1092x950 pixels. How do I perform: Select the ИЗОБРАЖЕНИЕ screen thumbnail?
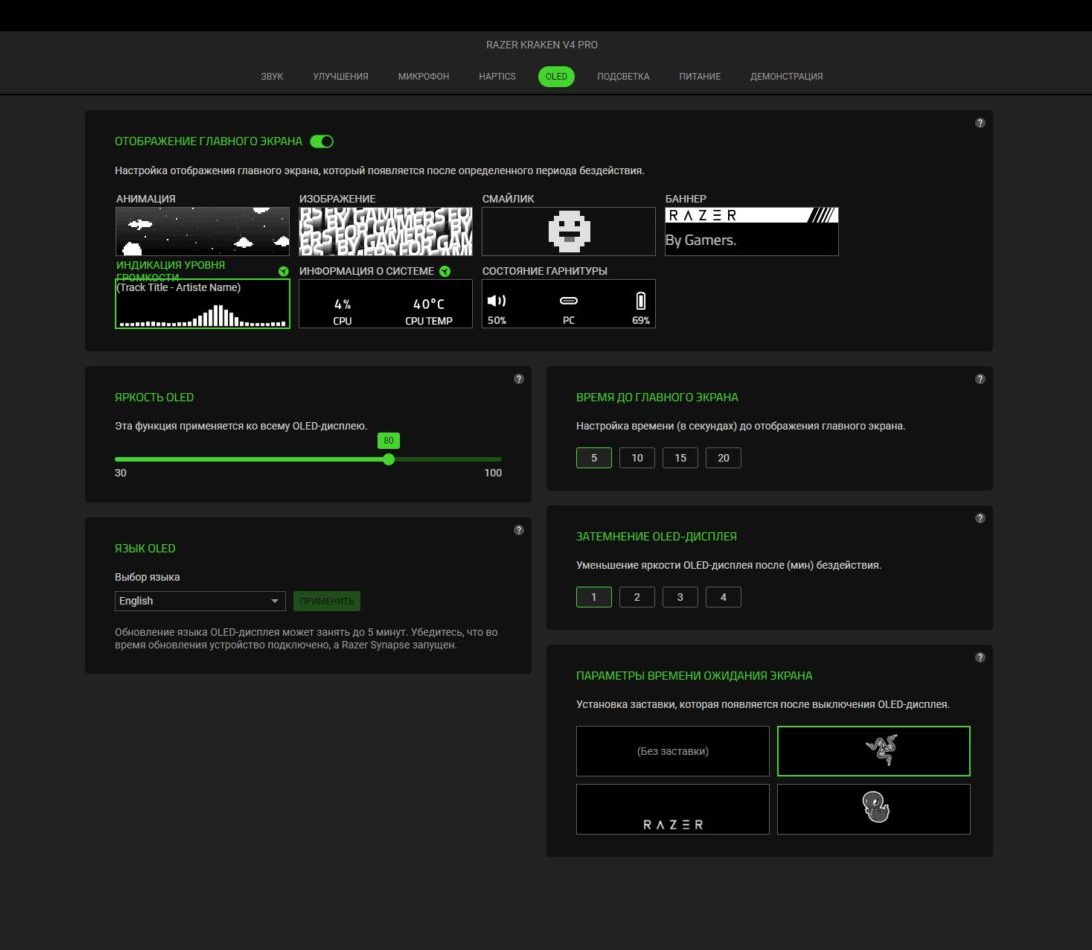click(x=385, y=231)
